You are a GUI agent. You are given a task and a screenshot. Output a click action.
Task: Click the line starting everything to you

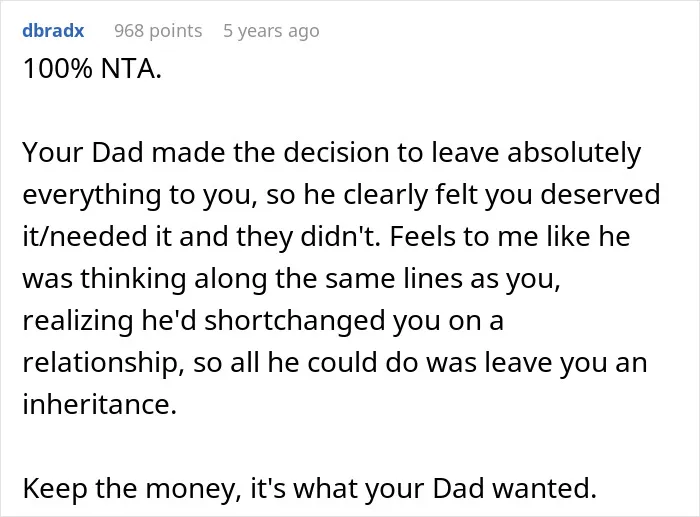(x=341, y=195)
